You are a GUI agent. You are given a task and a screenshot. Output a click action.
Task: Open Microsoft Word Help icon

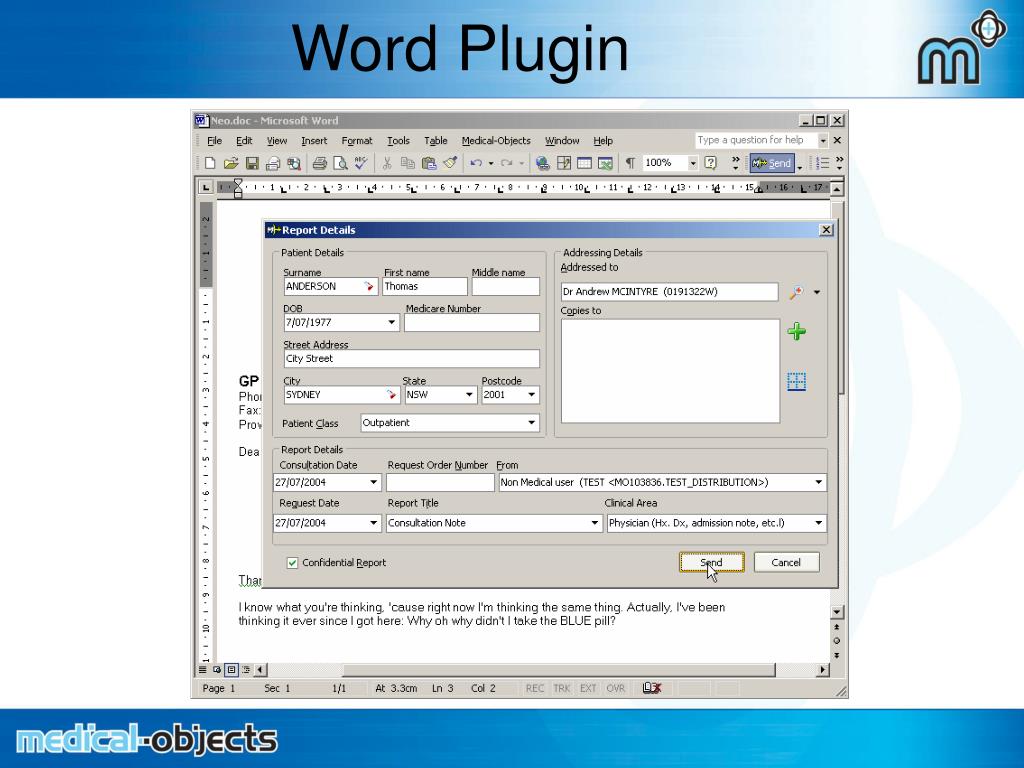coord(711,163)
